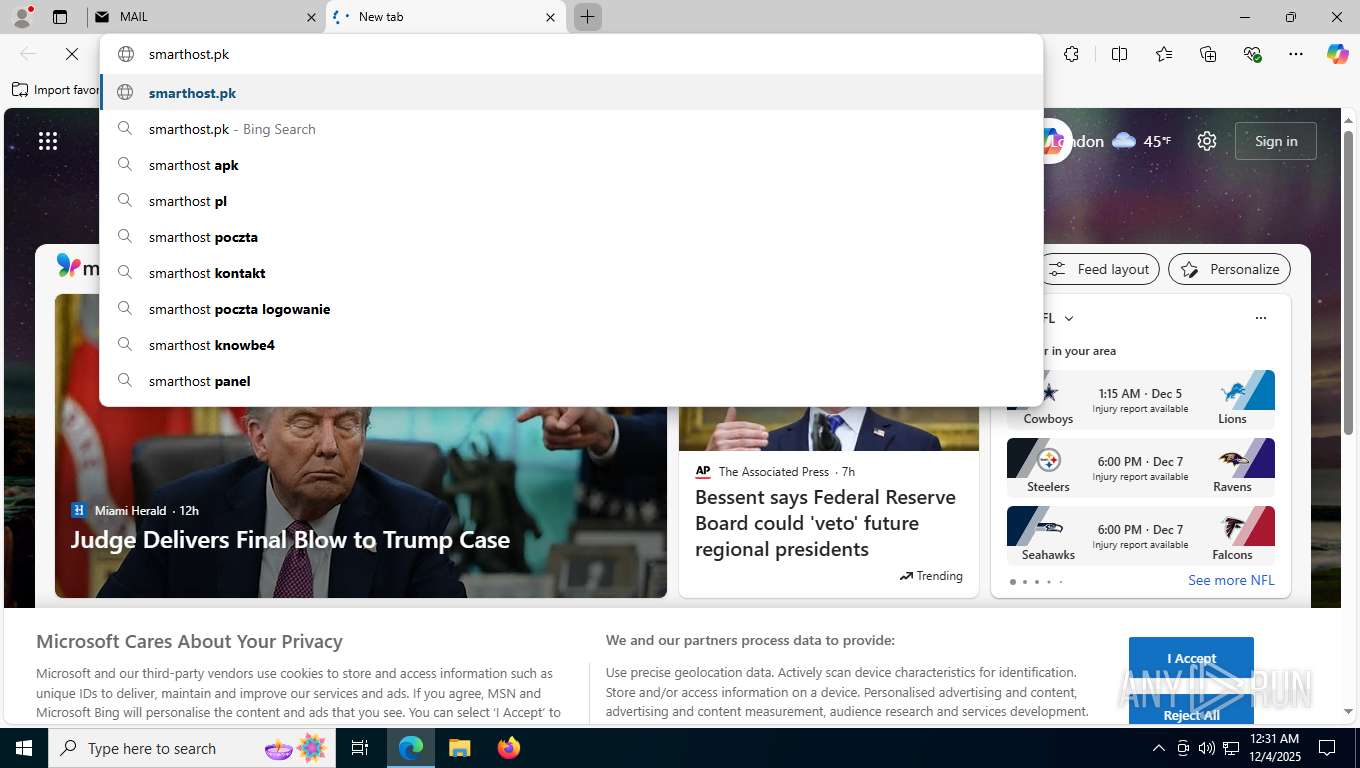Show hidden system tray icons
Screen dimensions: 1360x768
pyautogui.click(x=1158, y=748)
